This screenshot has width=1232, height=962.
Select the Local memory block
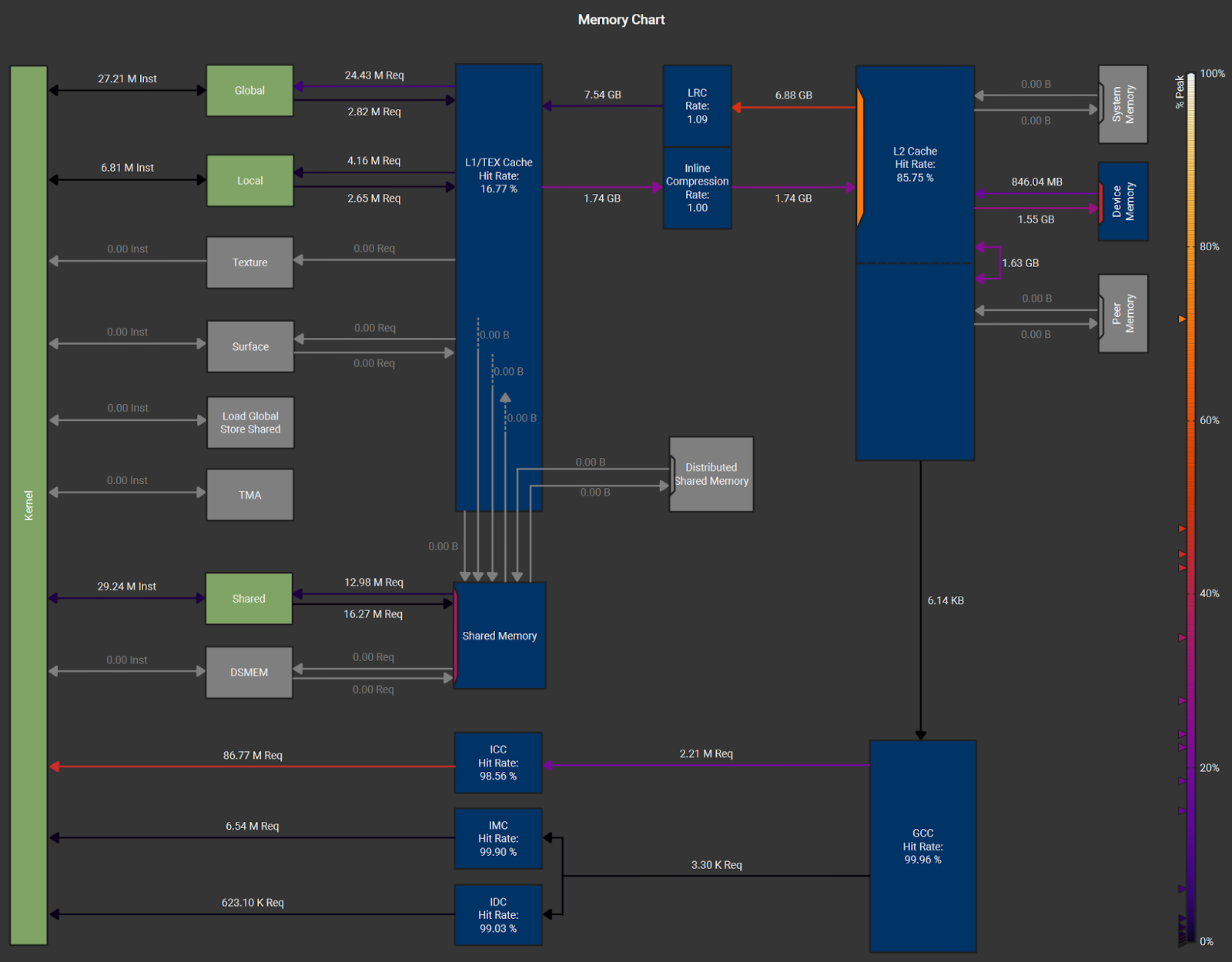click(249, 181)
